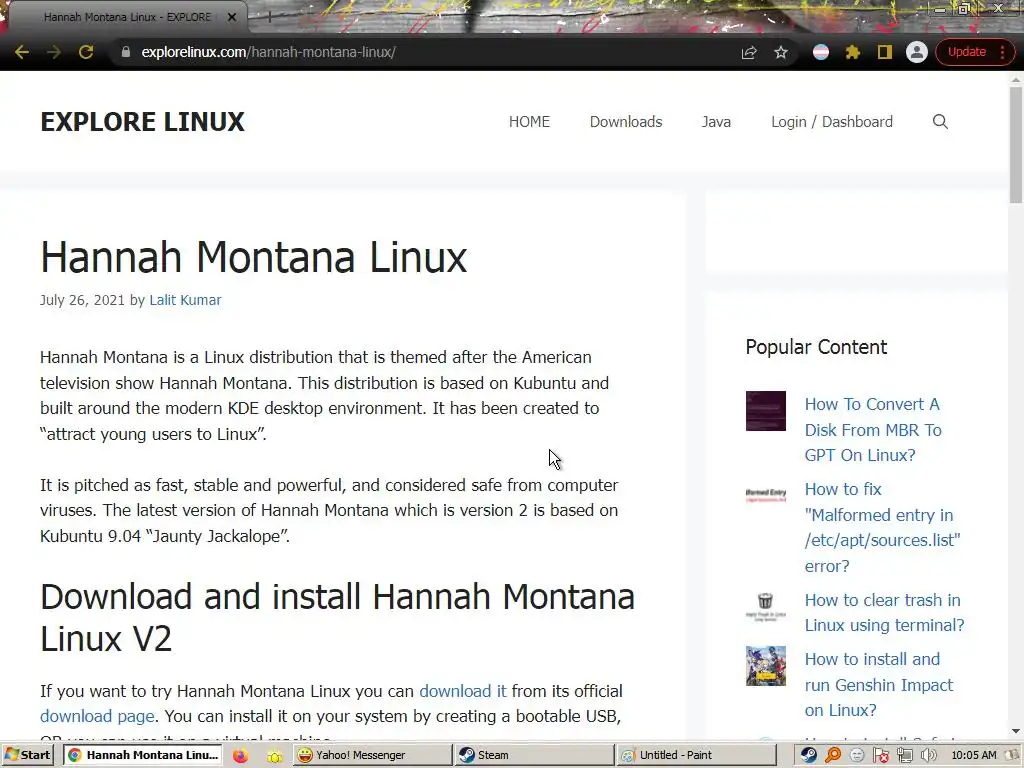Click the Malformed Entry article thumbnail
The image size is (1024, 768).
pyautogui.click(x=765, y=496)
